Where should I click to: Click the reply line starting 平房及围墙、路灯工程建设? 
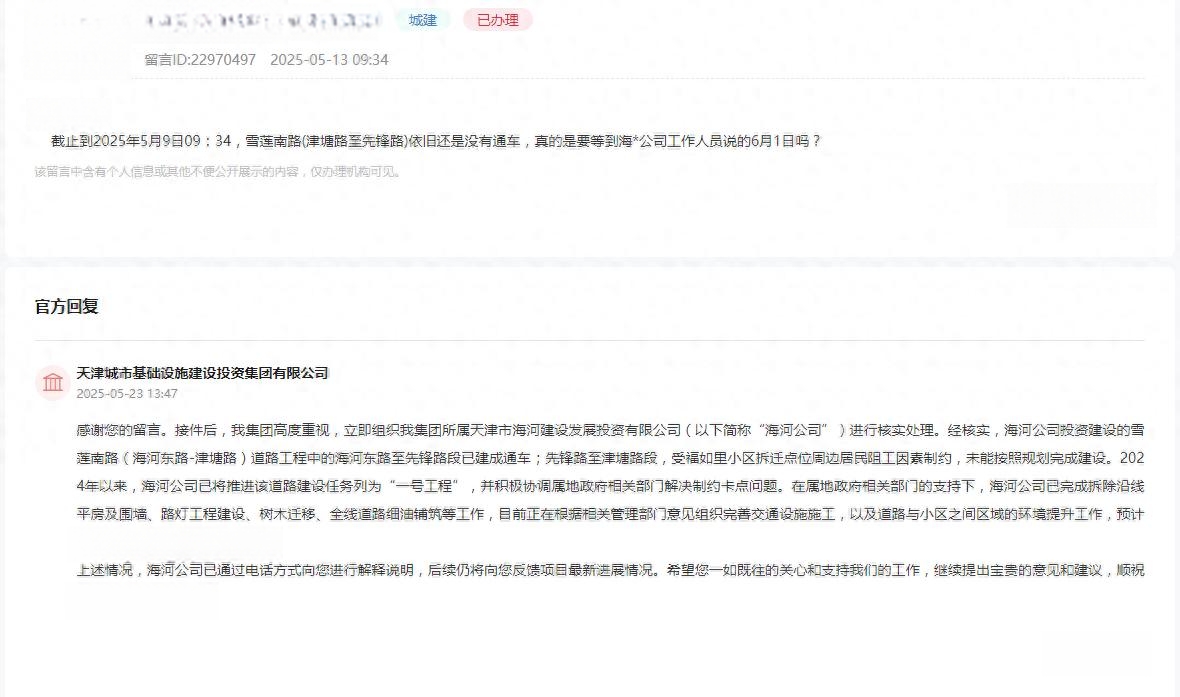click(610, 514)
